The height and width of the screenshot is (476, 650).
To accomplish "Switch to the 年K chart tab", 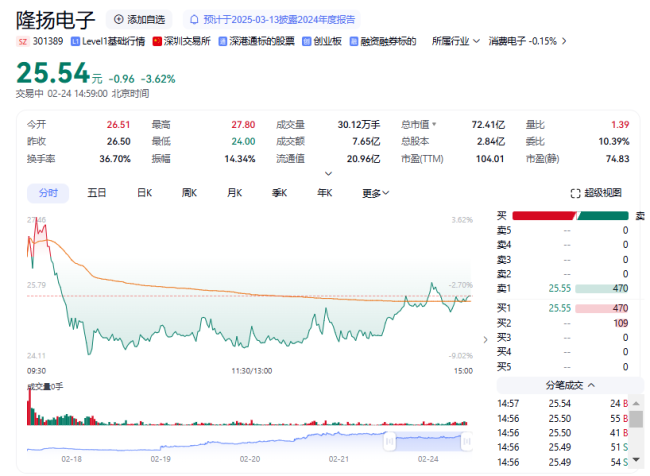I will (x=325, y=193).
